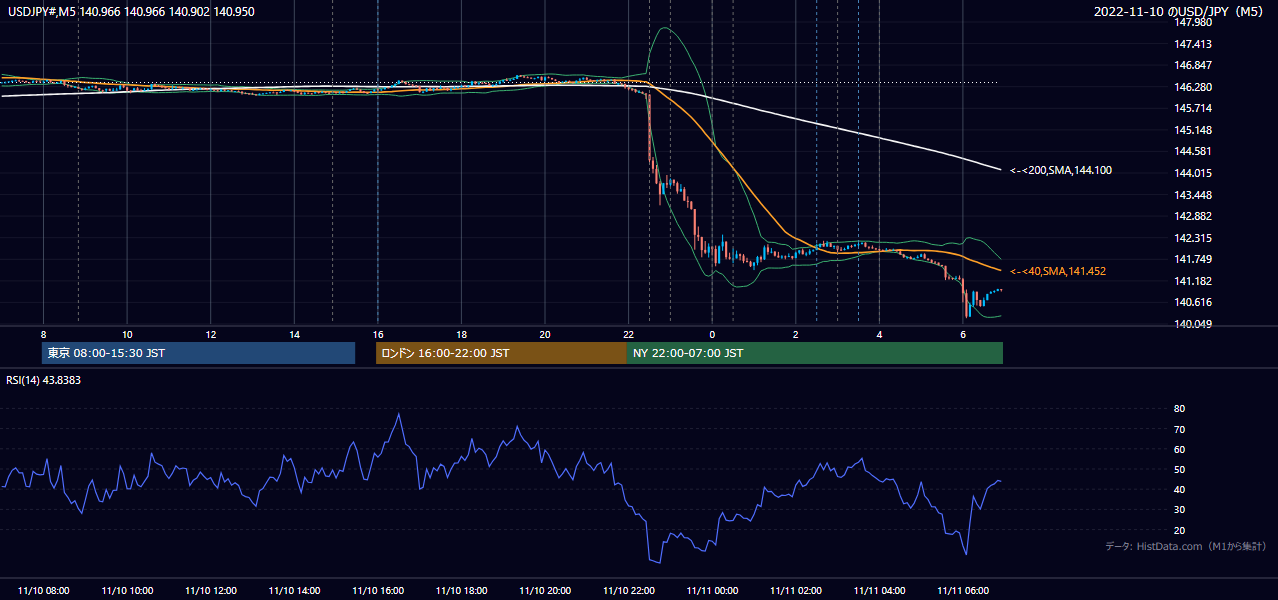
Task: Click hour tick 8 under the price chart
Action: pos(43,334)
